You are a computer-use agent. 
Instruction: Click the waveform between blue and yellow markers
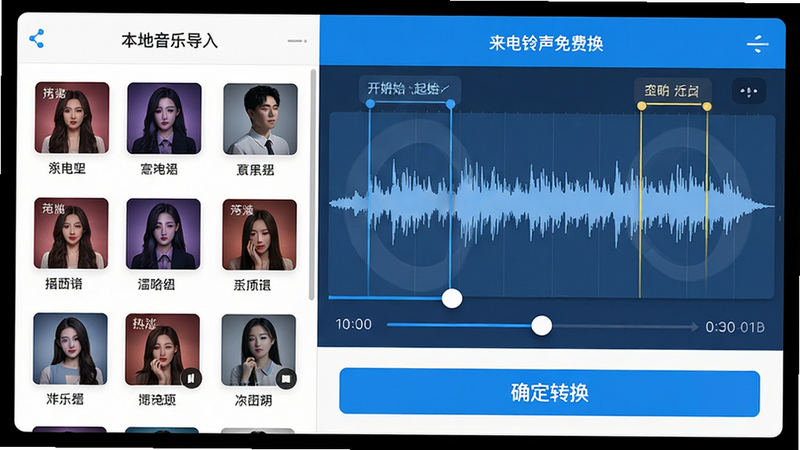point(546,204)
